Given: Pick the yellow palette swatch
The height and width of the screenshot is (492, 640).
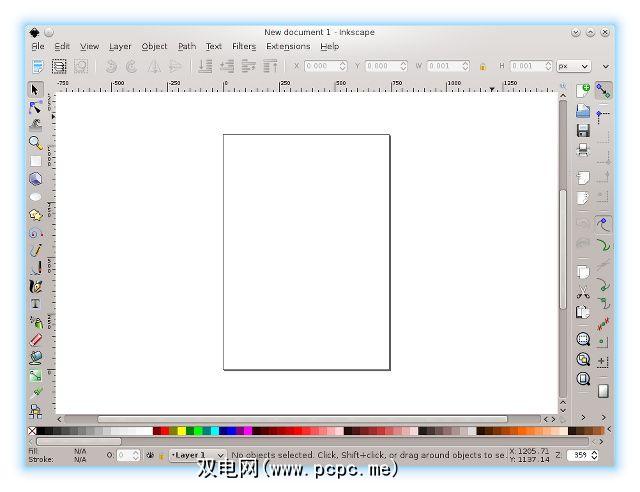Looking at the screenshot, I should (x=182, y=431).
